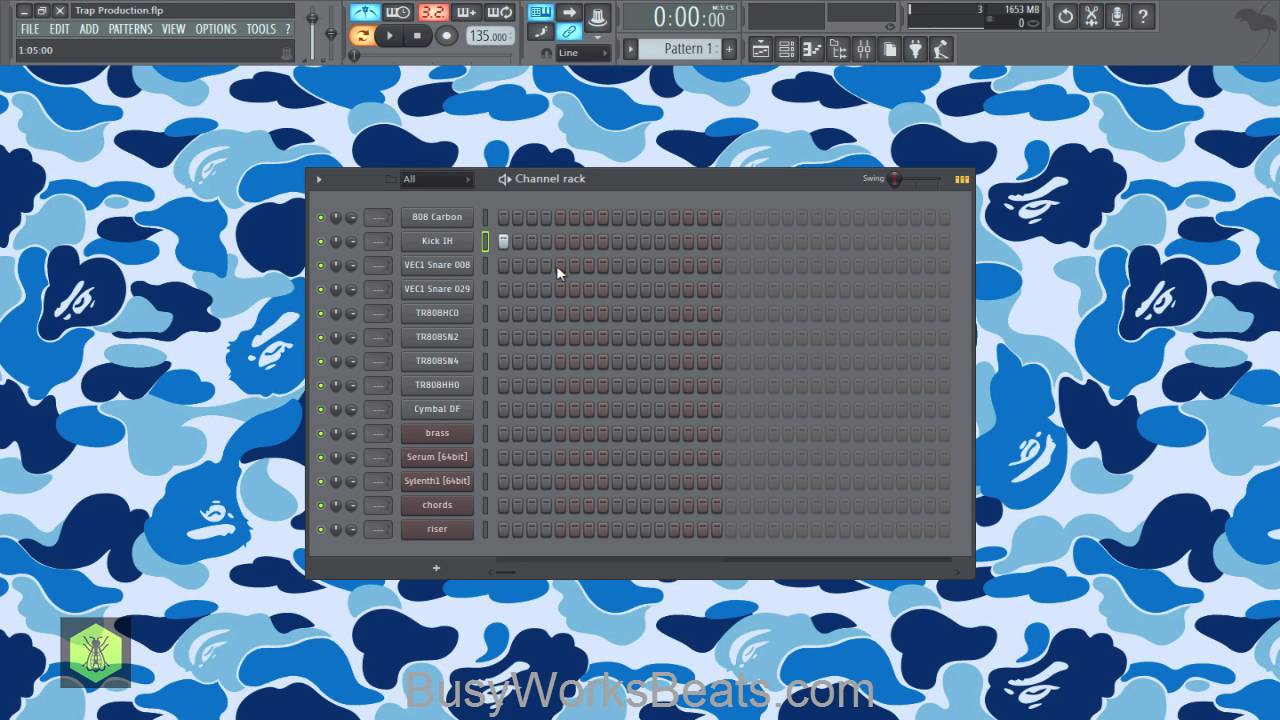This screenshot has height=720, width=1280.
Task: Click the one-click audio recording microphone icon
Action: pyautogui.click(x=1117, y=16)
